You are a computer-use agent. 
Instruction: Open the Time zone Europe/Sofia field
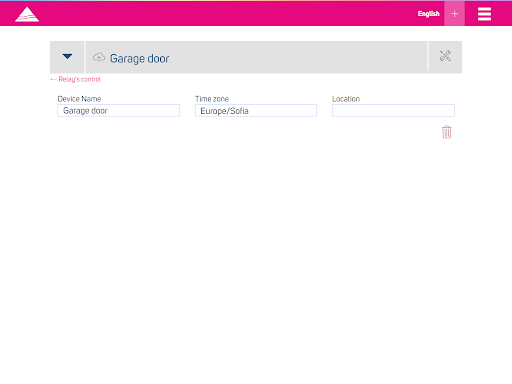point(256,111)
